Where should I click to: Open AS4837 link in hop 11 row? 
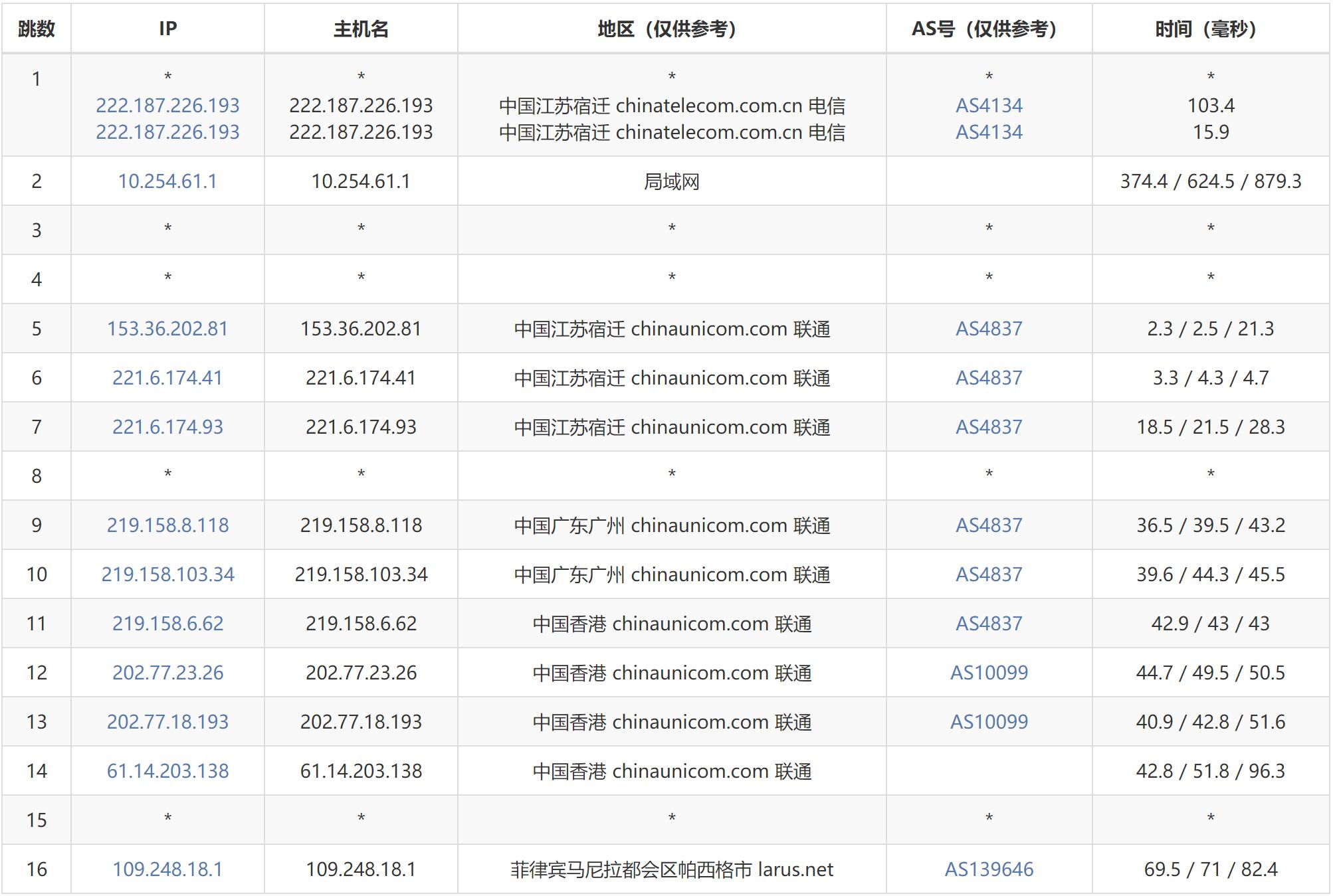tap(989, 624)
